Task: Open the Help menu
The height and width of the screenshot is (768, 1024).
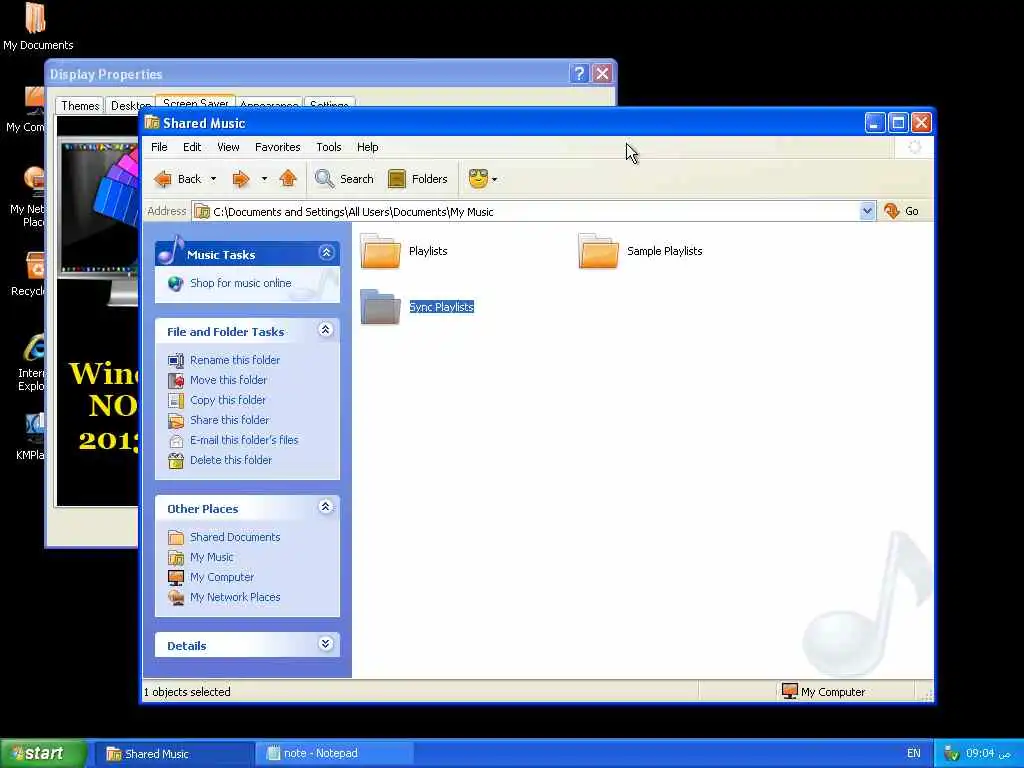Action: [368, 147]
